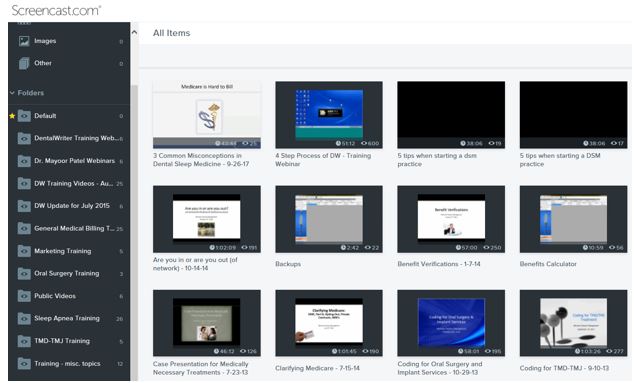The width and height of the screenshot is (634, 383).
Task: Click the sidebar scroll-up arrow
Action: [134, 32]
